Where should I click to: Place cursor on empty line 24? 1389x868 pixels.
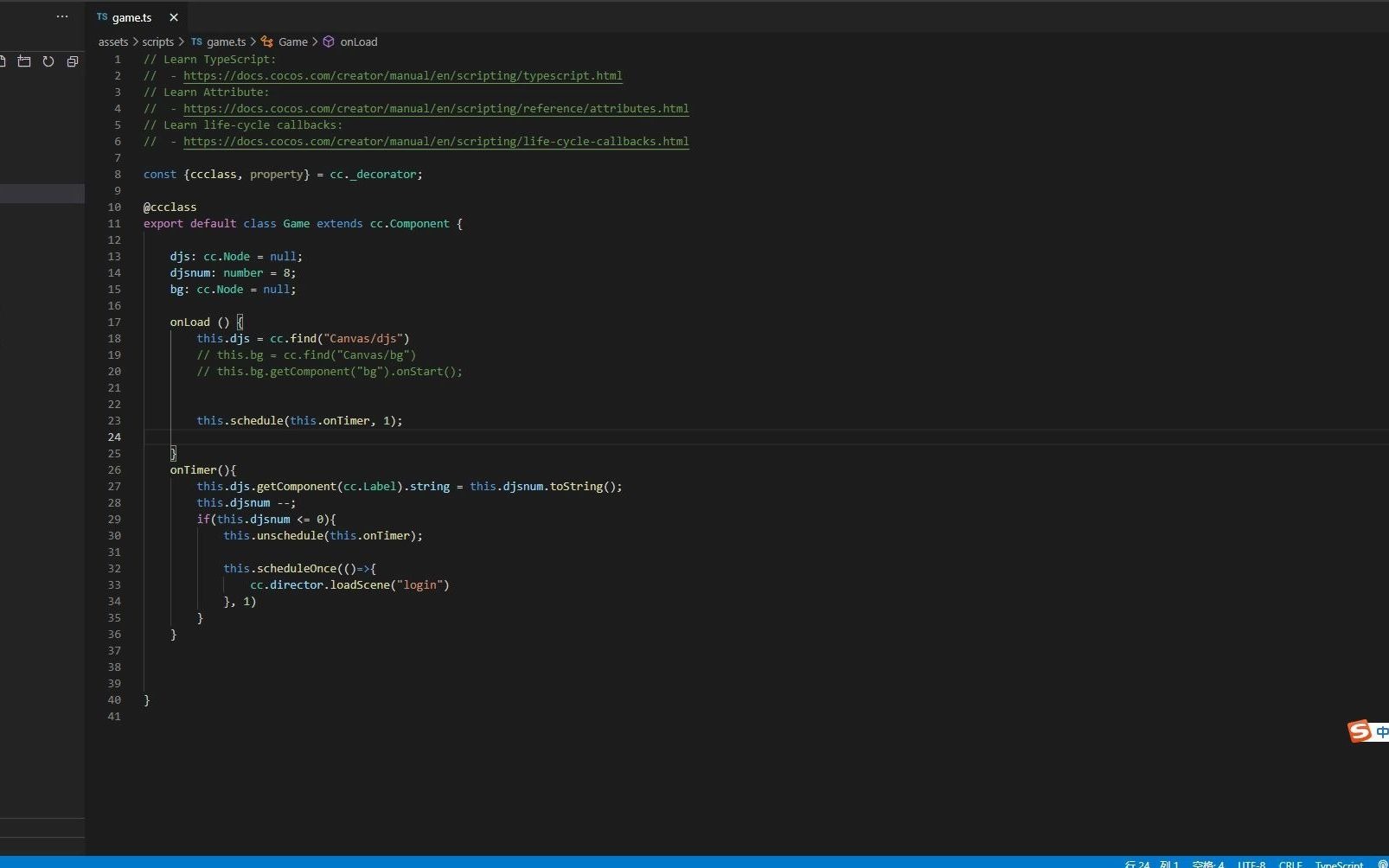[765, 437]
